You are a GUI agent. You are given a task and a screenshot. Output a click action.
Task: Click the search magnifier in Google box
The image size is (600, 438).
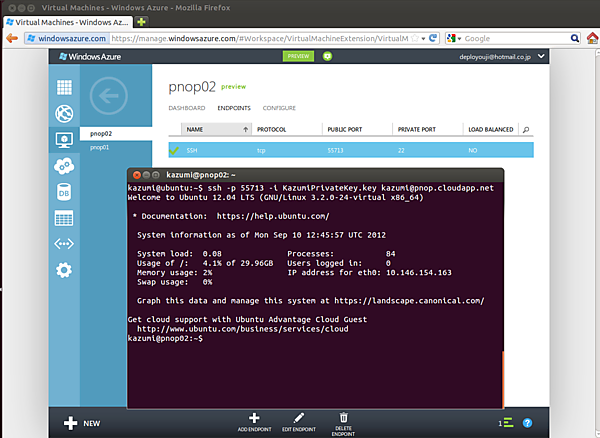click(575, 38)
